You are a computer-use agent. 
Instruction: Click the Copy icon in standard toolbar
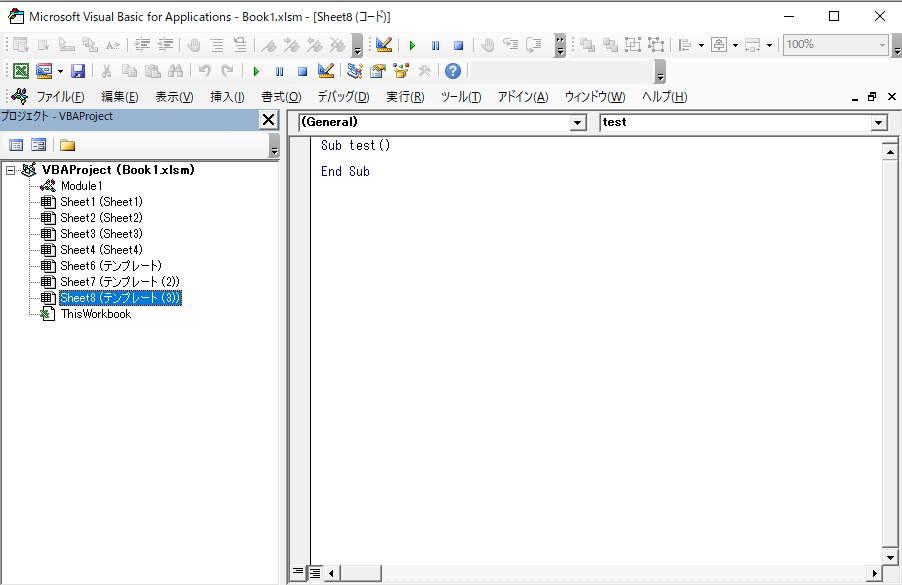129,71
